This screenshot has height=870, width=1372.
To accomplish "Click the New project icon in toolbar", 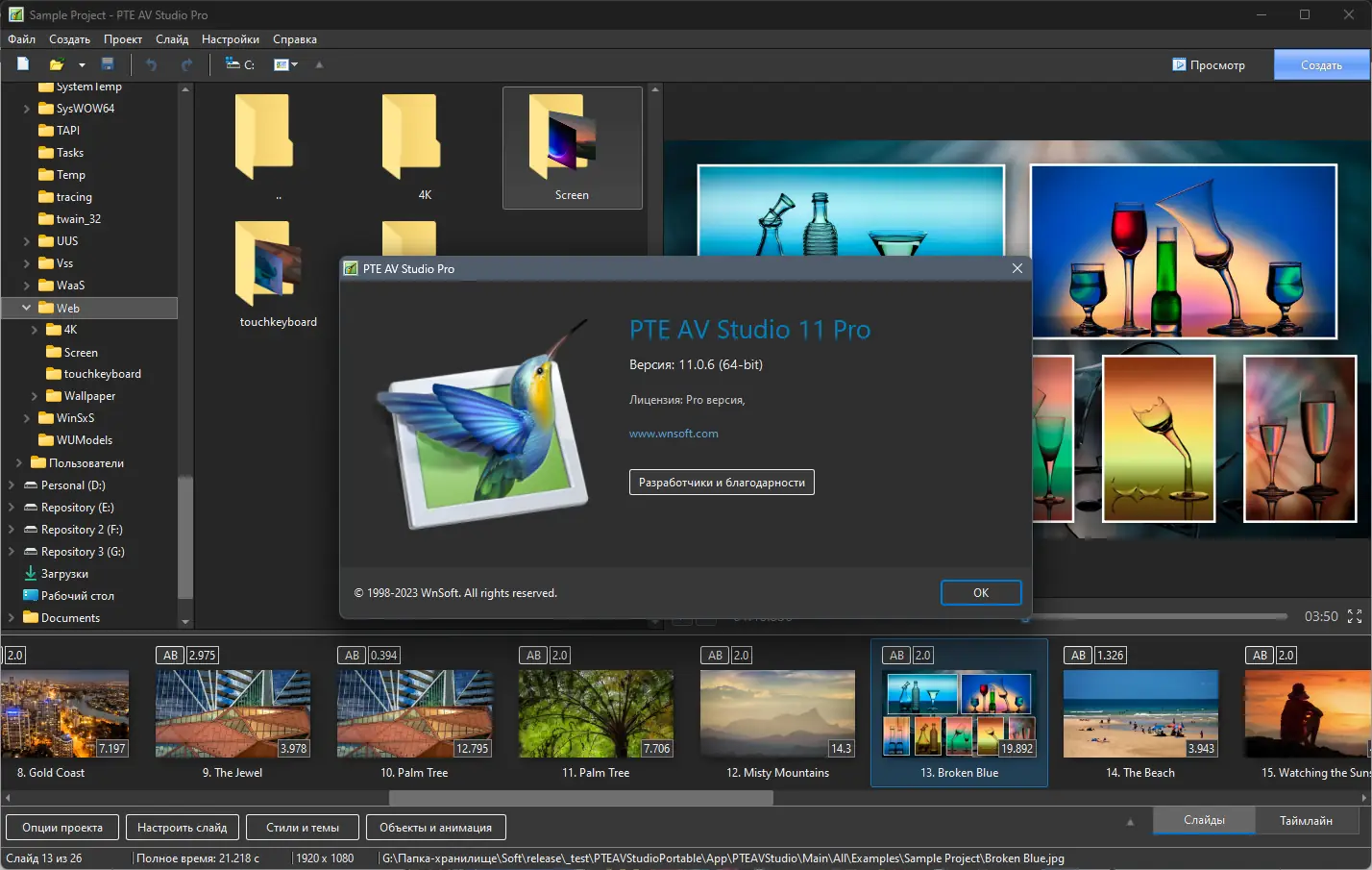I will (x=23, y=64).
